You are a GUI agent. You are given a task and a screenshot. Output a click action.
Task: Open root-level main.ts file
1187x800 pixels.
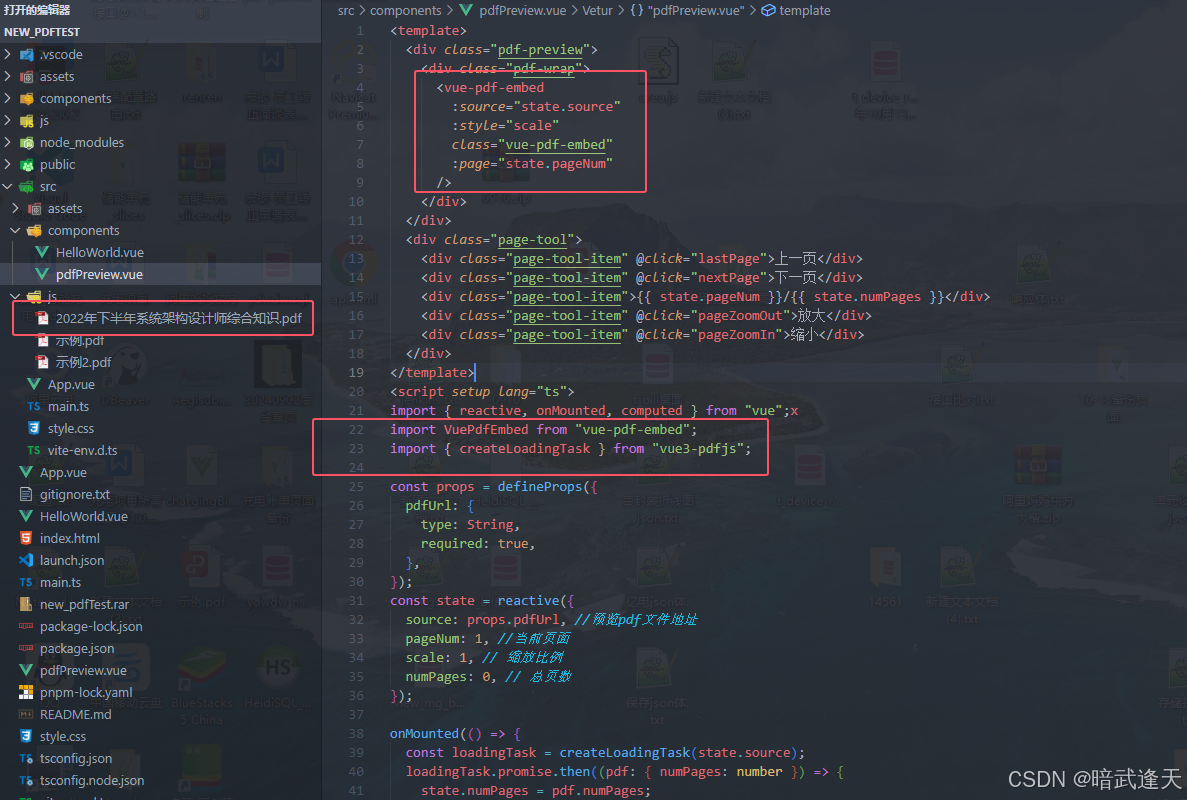(x=60, y=582)
